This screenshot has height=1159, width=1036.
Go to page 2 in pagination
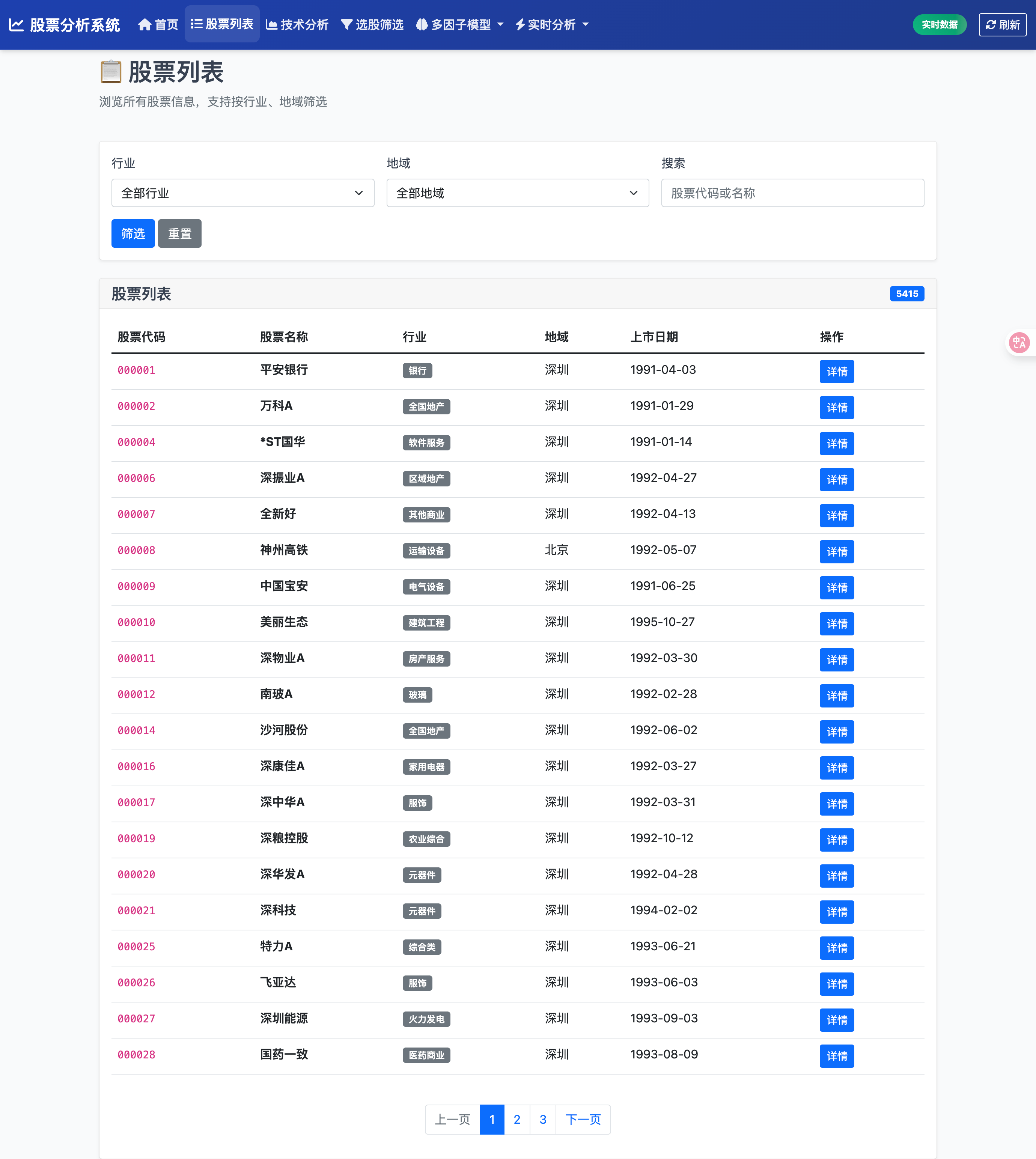coord(517,1119)
